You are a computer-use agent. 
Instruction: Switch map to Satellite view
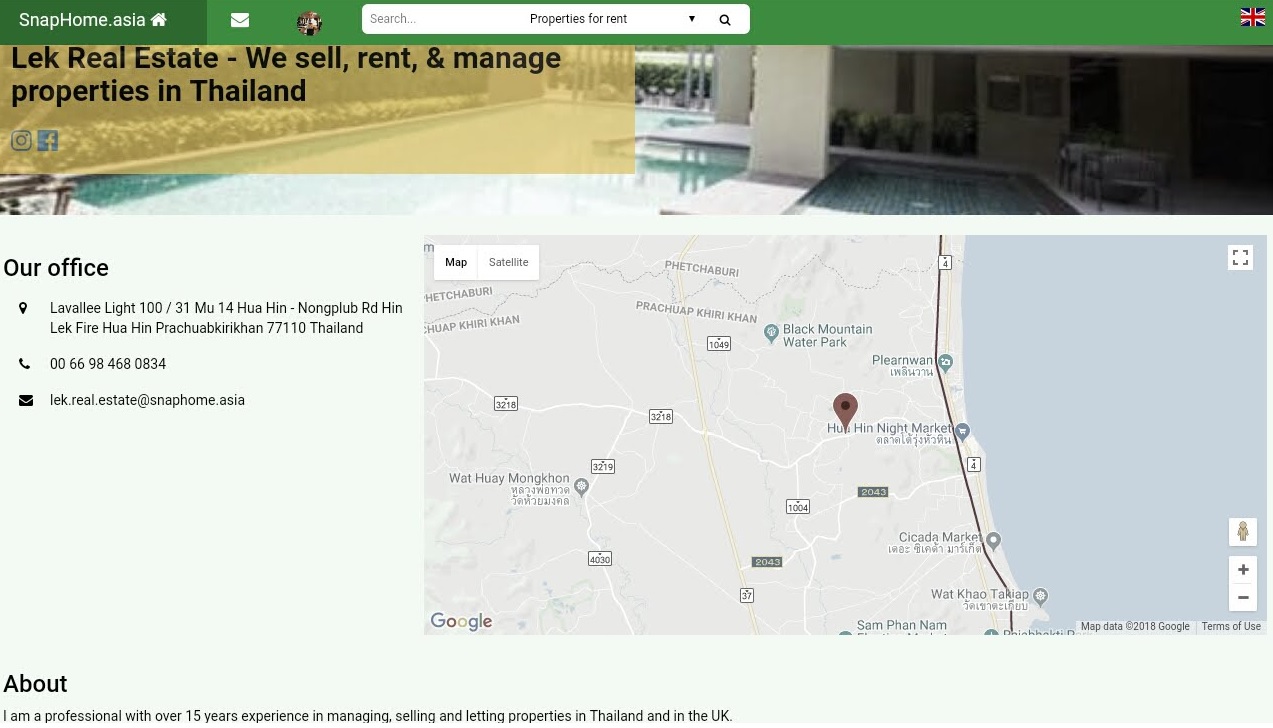[508, 262]
